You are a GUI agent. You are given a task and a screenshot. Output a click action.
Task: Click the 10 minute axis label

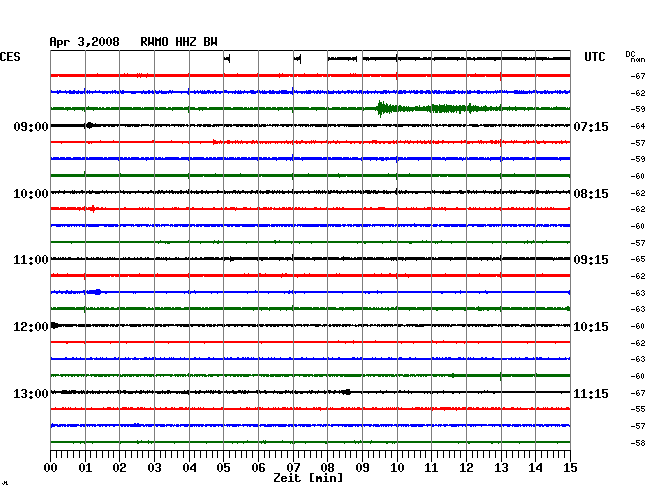pyautogui.click(x=397, y=467)
